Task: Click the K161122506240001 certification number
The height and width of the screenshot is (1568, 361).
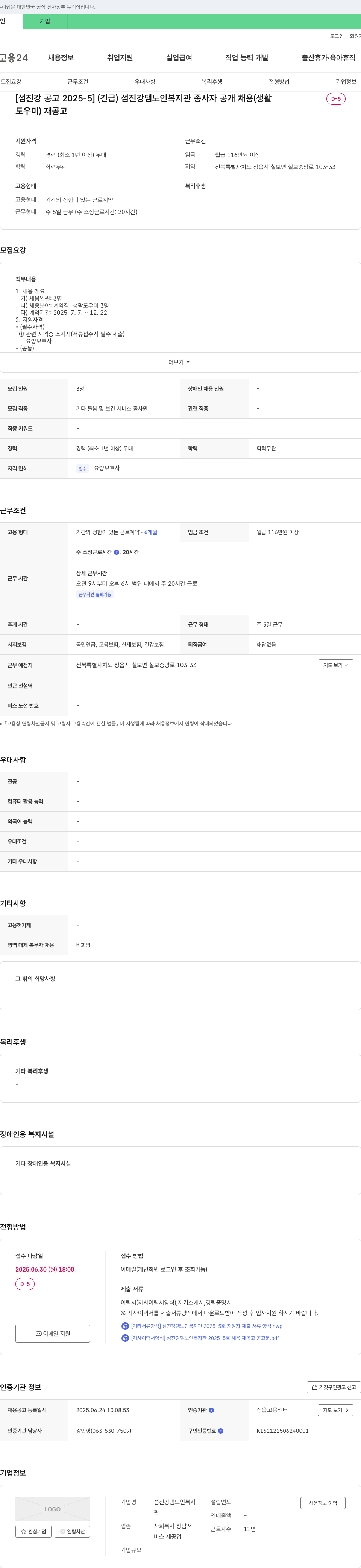Action: coord(282,1431)
